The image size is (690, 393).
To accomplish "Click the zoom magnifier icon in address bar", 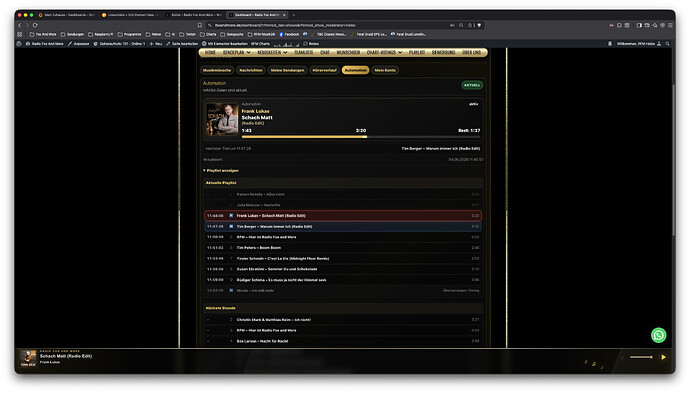I will pos(461,26).
